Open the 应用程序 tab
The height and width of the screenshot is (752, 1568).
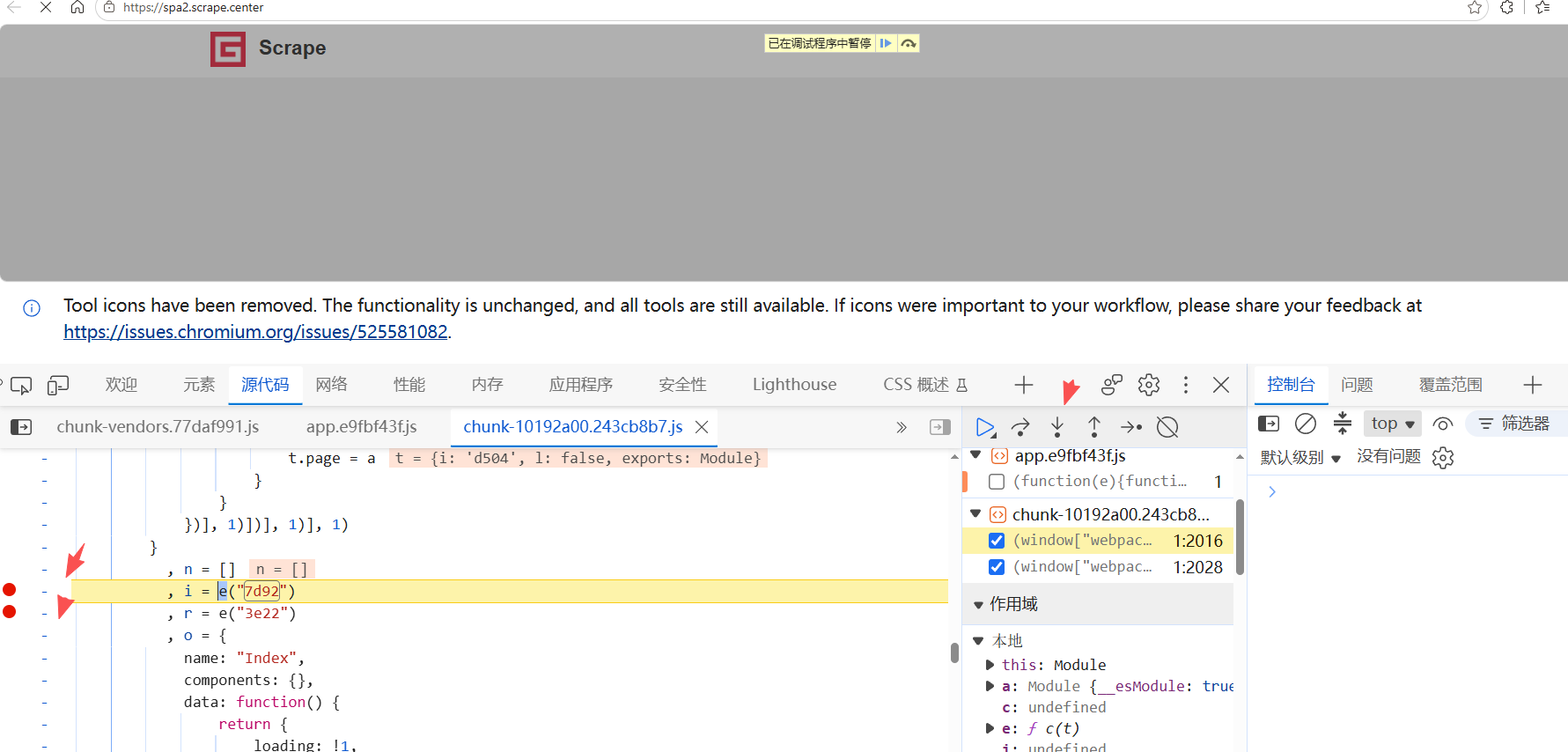(x=581, y=385)
